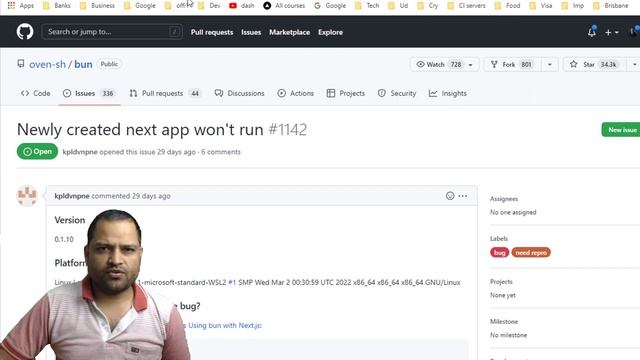The height and width of the screenshot is (360, 640).
Task: Open kpldvnpne link in comment header
Action: tap(72, 196)
